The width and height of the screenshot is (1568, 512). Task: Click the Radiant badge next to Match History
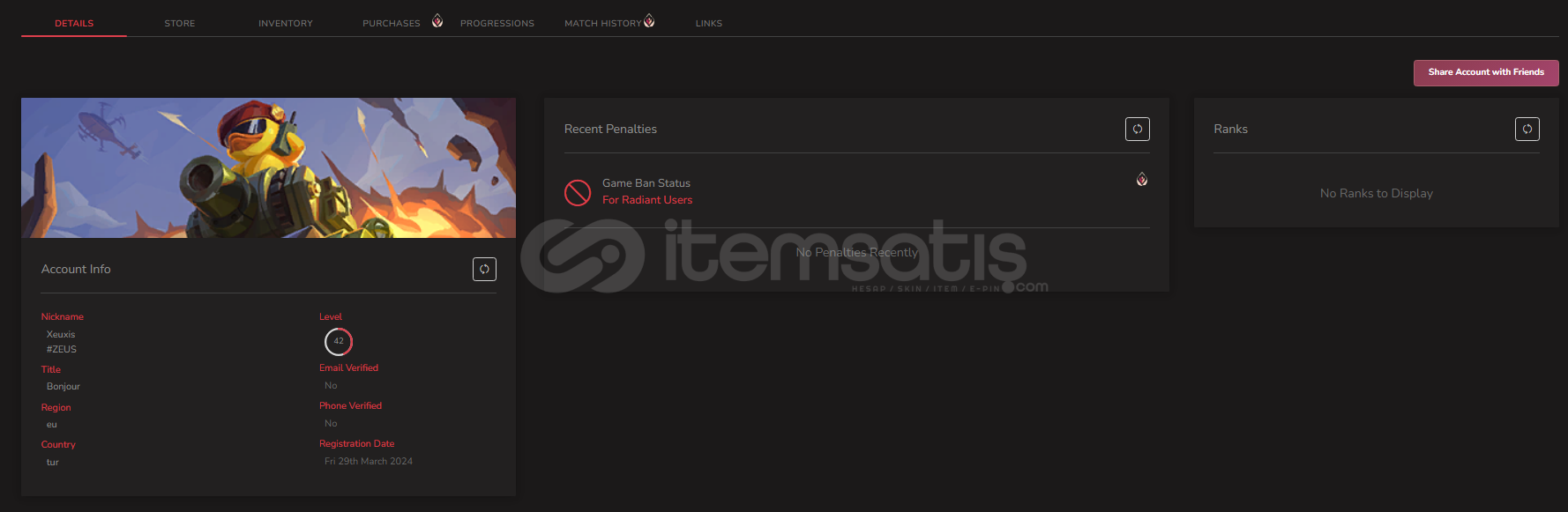coord(649,21)
